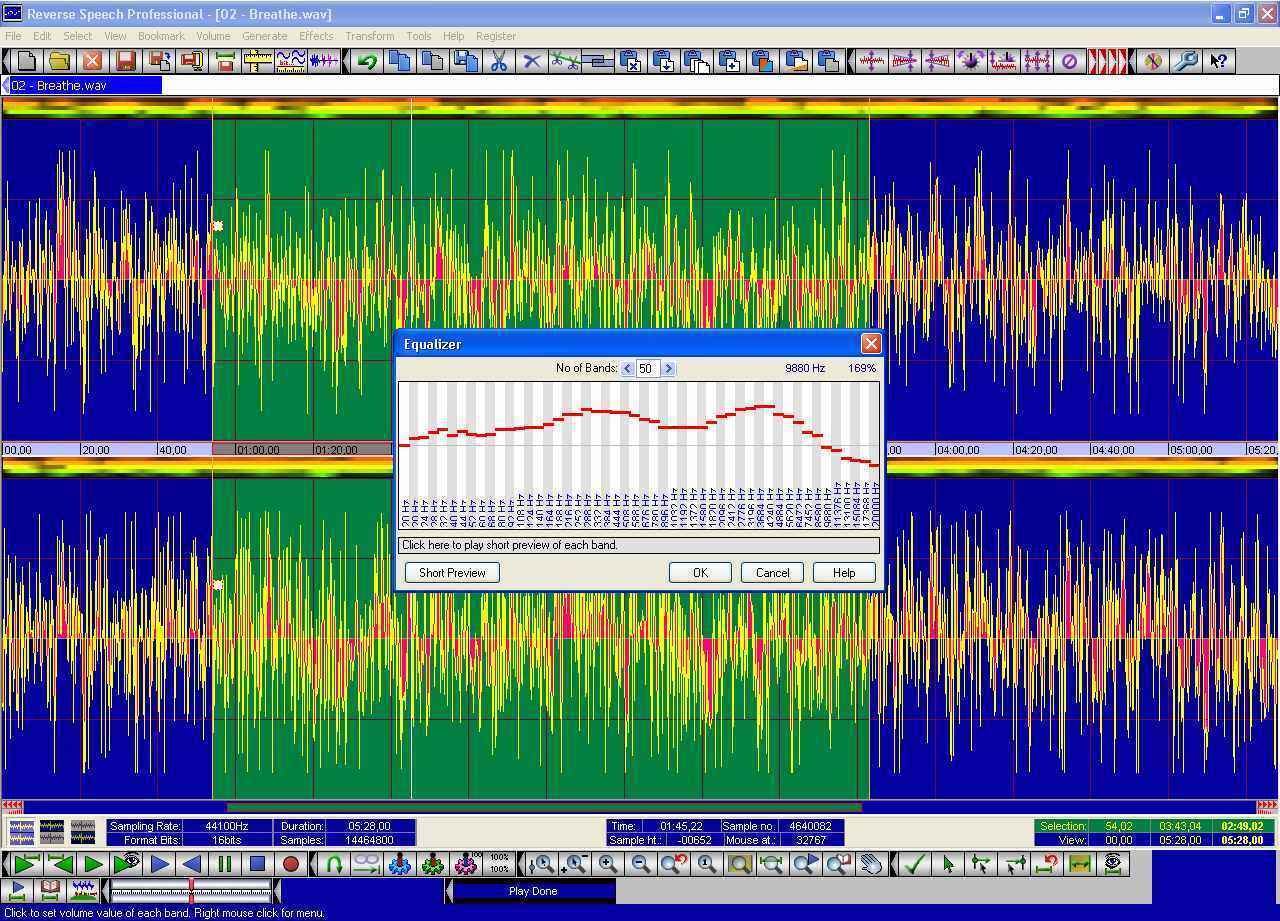This screenshot has width=1280, height=921.
Task: Click the context help arrow-question icon
Action: tap(1219, 61)
